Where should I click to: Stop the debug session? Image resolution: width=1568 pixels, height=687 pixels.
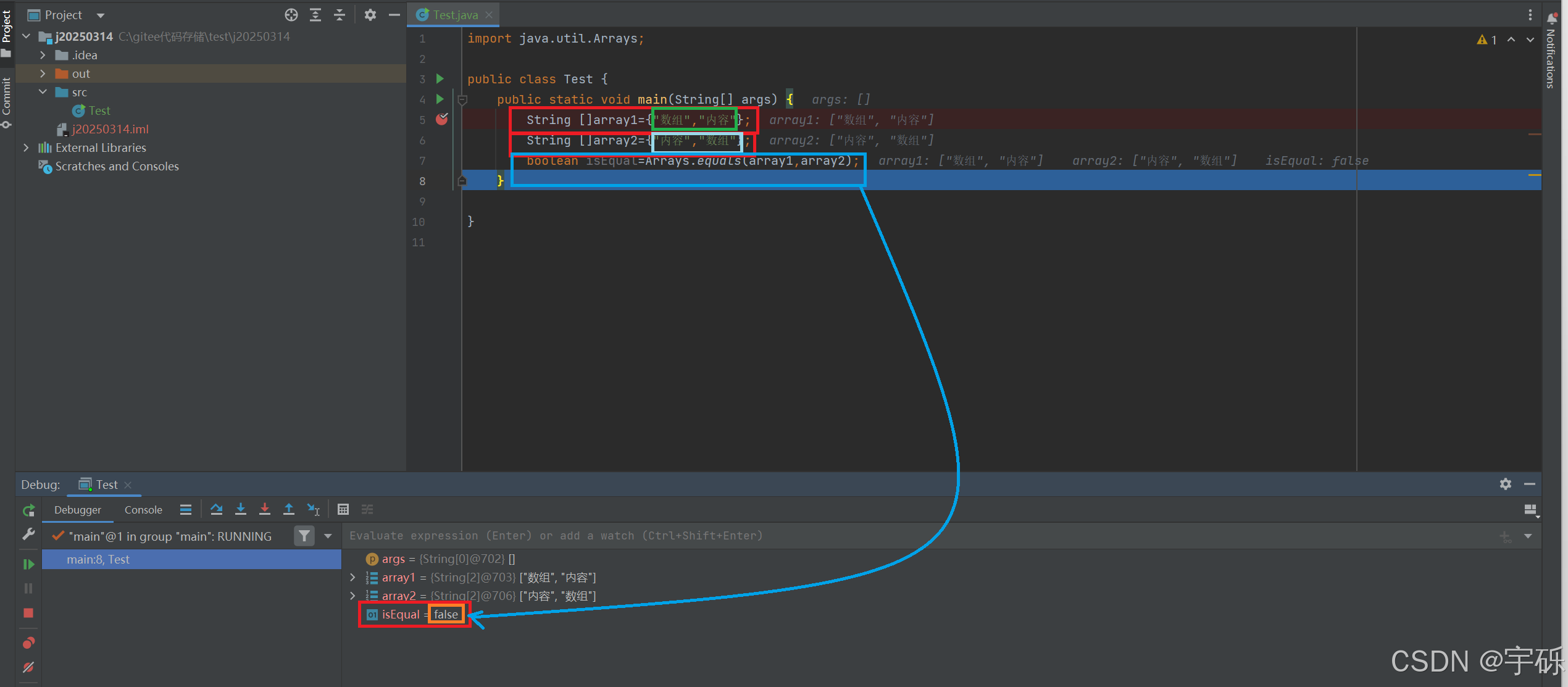pyautogui.click(x=28, y=613)
